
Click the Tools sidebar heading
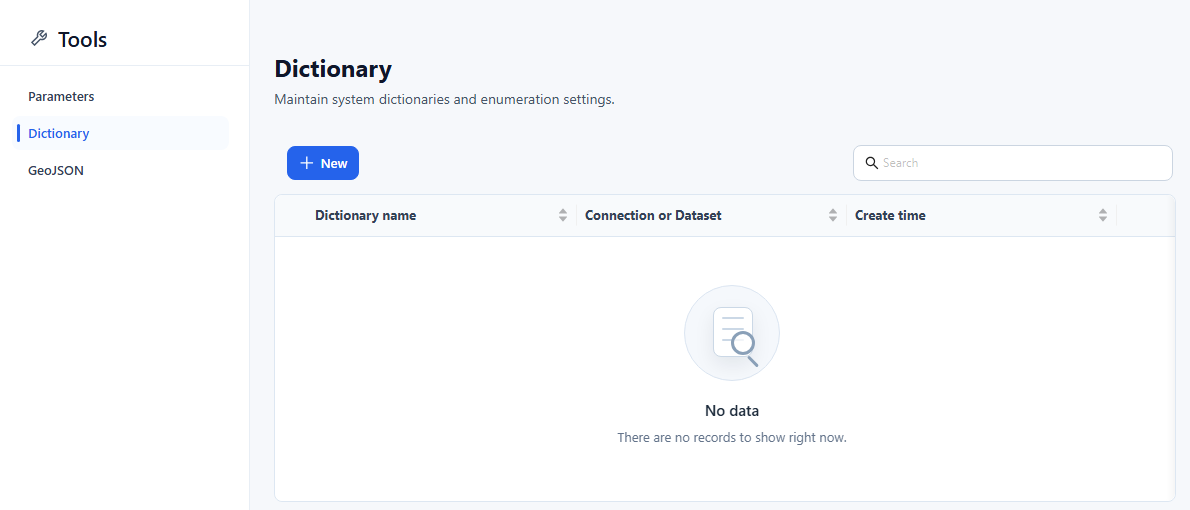coord(83,39)
